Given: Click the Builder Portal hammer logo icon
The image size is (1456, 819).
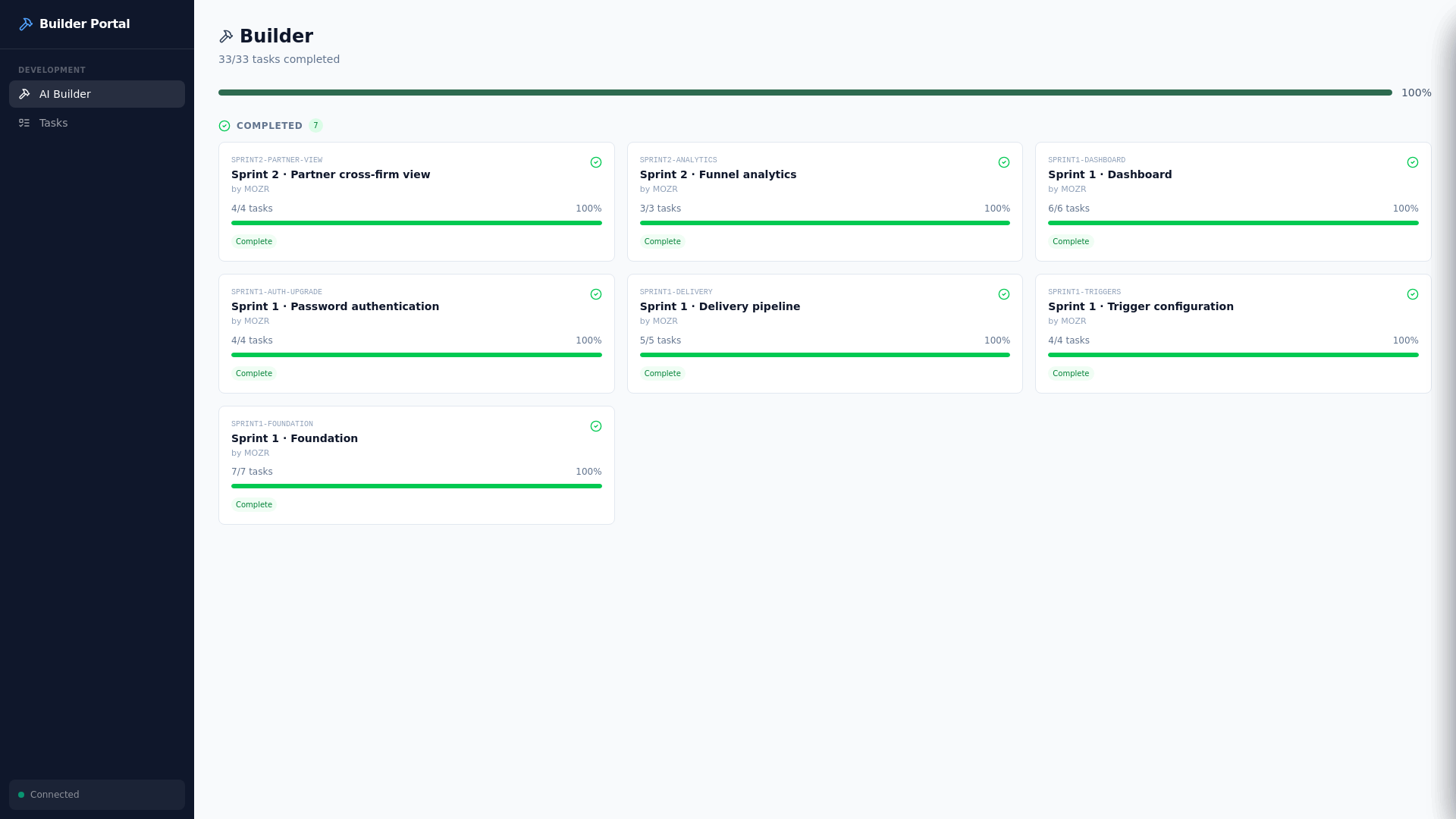Looking at the screenshot, I should (x=26, y=24).
